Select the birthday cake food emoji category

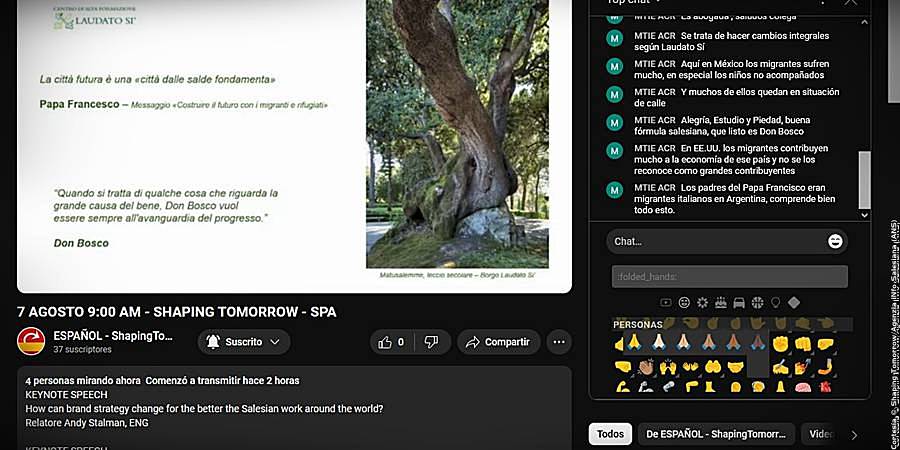[721, 302]
